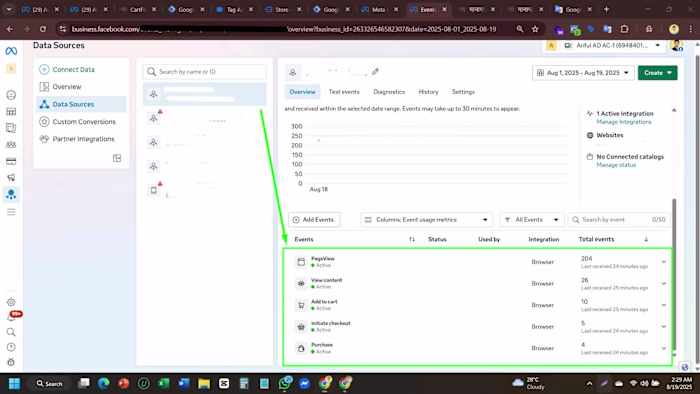Viewport: 700px width, 394px height.
Task: Click the View content eye icon
Action: click(301, 283)
